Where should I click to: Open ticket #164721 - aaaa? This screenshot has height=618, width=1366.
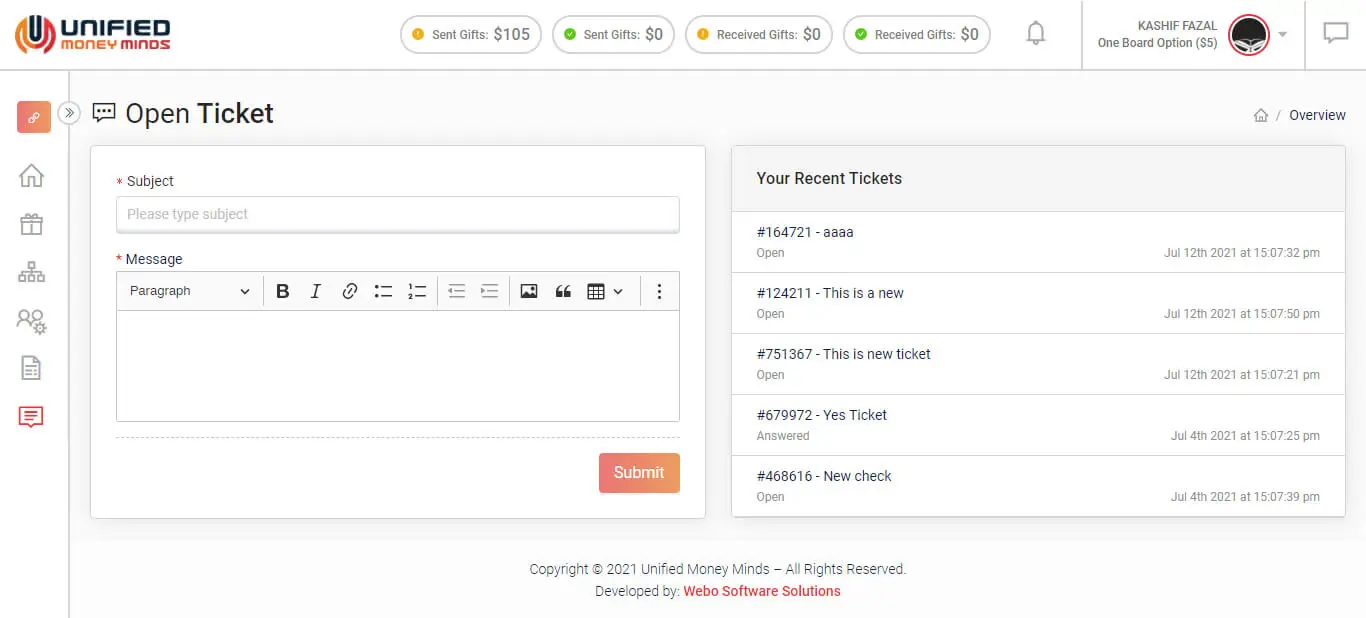pos(805,232)
